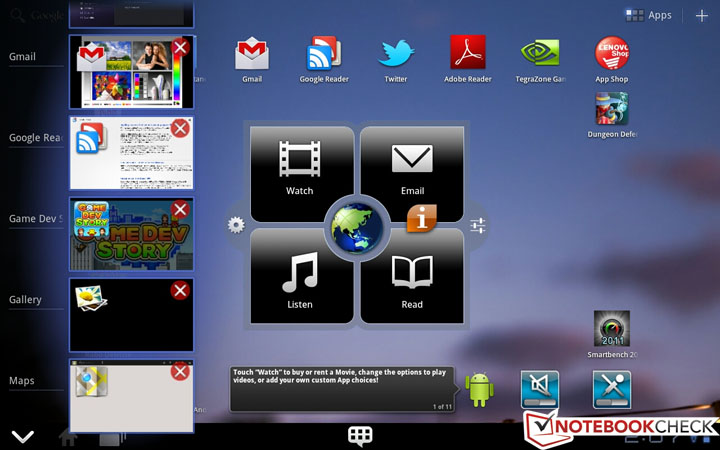
Task: Switch to Game Dev Story thumbnail
Action: pyautogui.click(x=131, y=234)
